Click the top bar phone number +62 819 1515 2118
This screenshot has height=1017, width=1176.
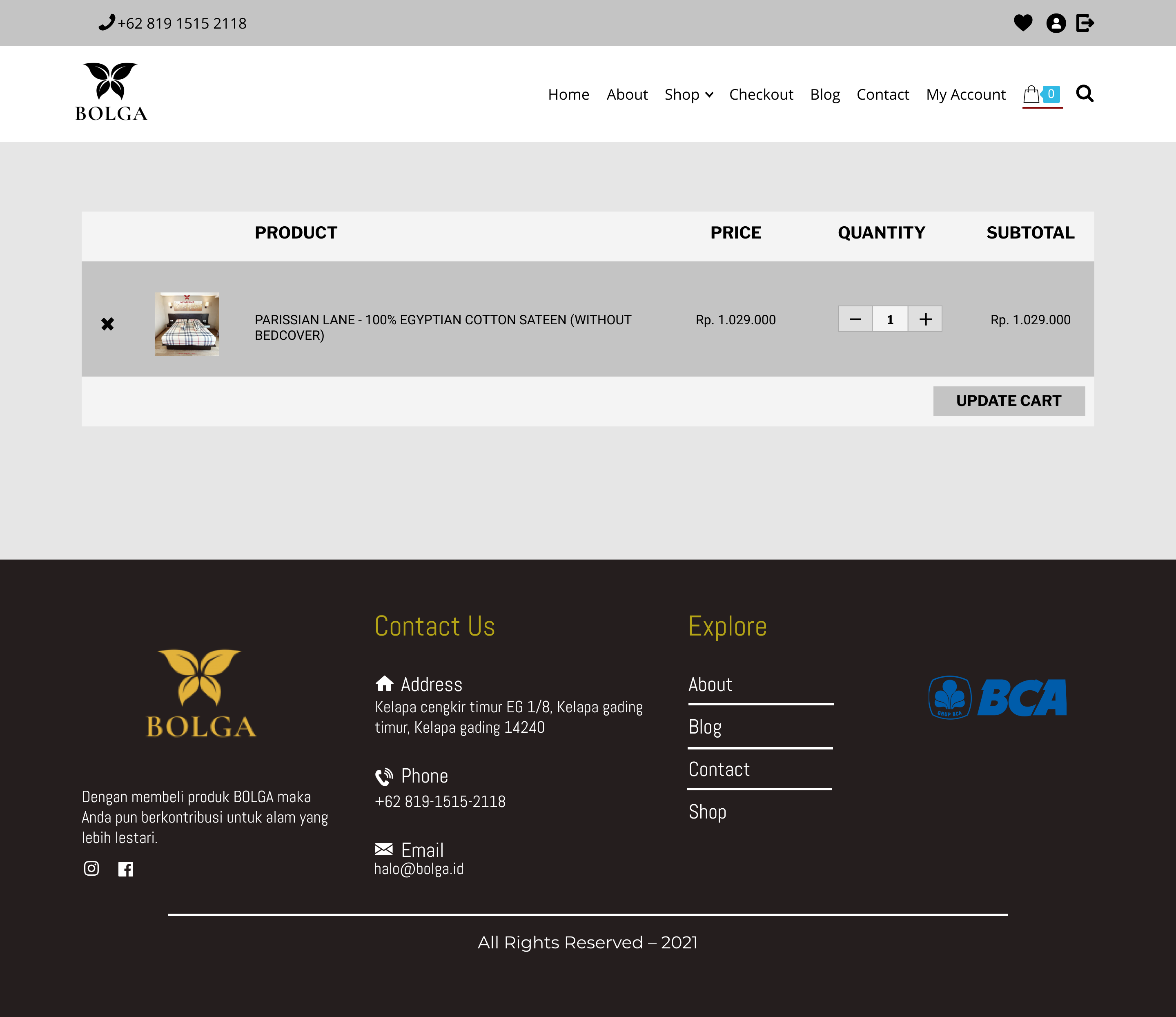click(x=182, y=23)
